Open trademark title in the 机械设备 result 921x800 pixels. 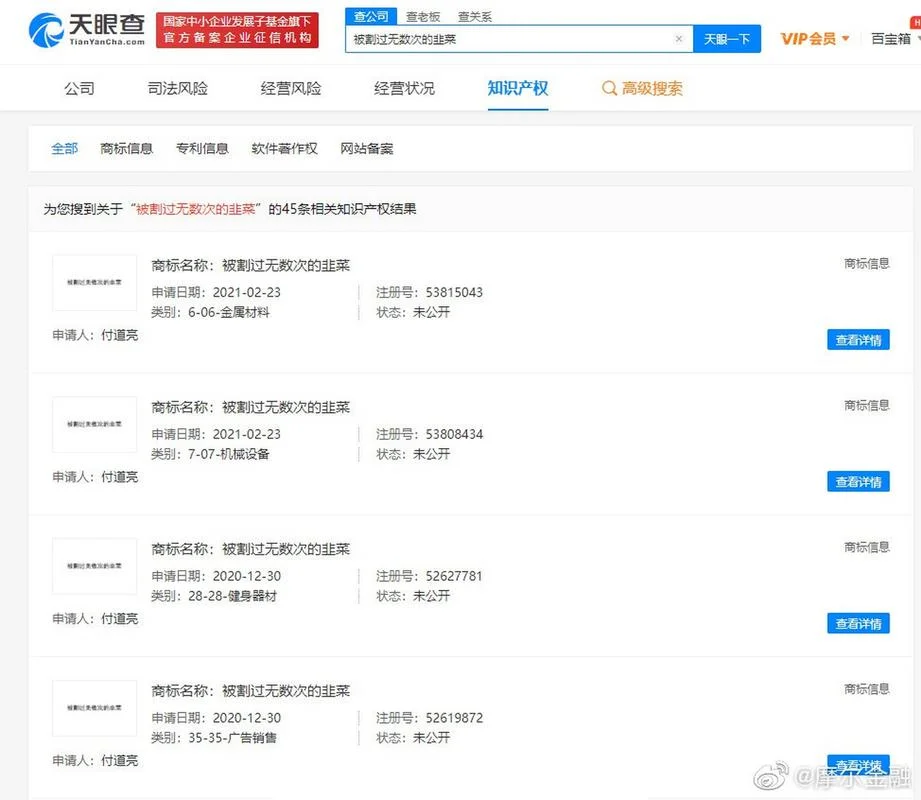click(x=286, y=407)
